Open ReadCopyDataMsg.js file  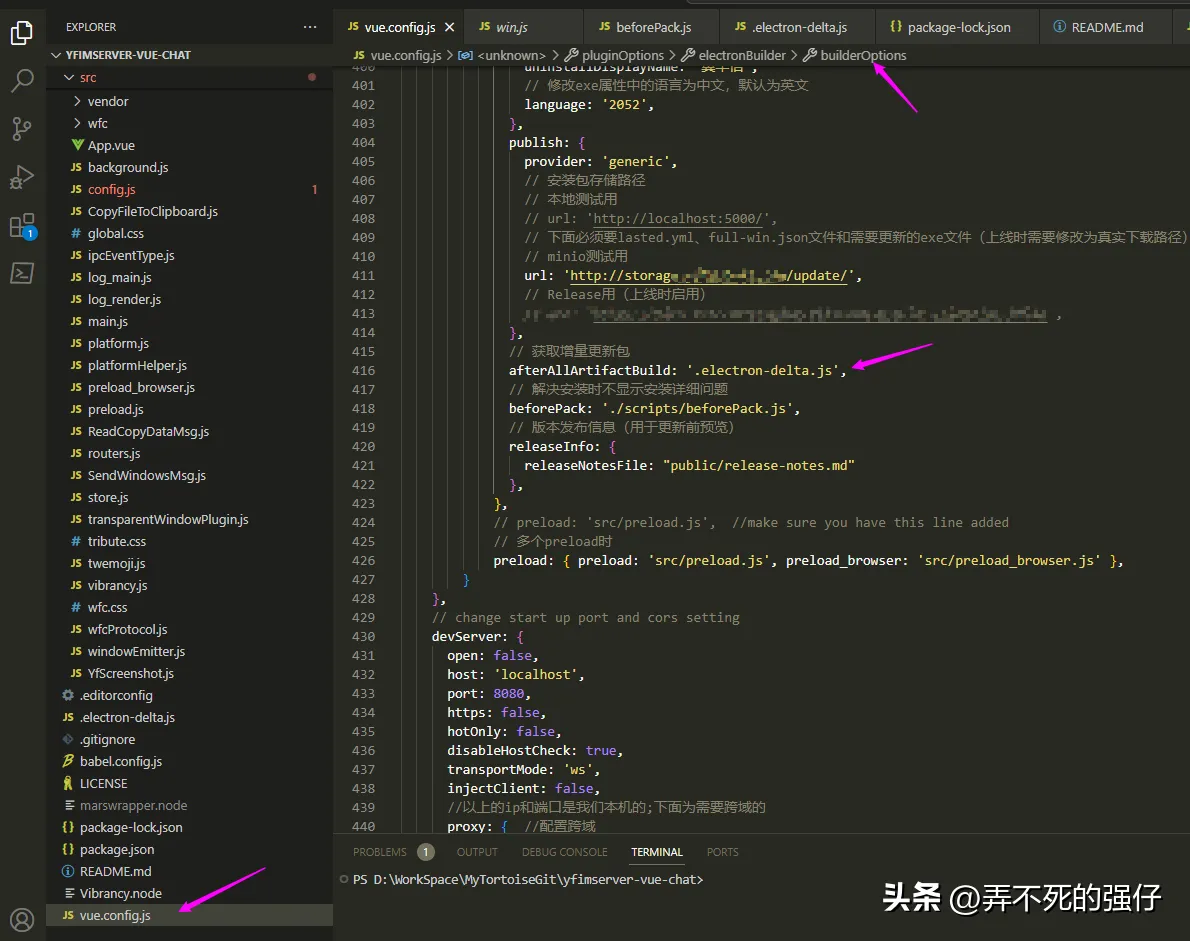[x=190, y=431]
